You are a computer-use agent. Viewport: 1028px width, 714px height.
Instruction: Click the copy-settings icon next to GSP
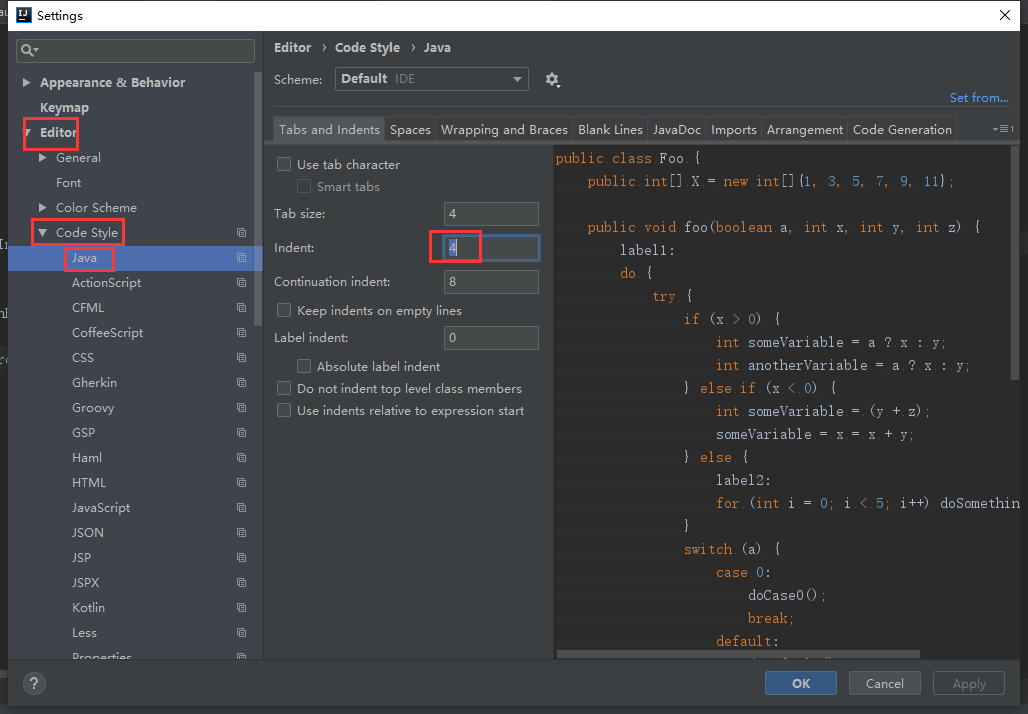tap(241, 433)
